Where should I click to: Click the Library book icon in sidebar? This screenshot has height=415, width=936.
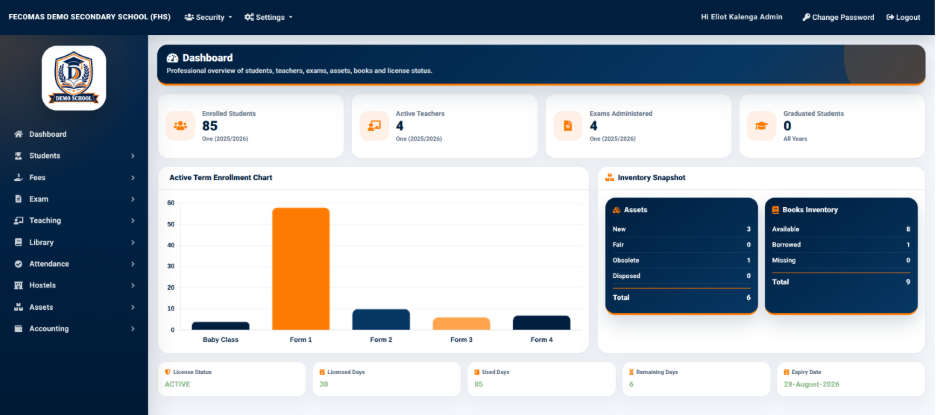tap(19, 242)
